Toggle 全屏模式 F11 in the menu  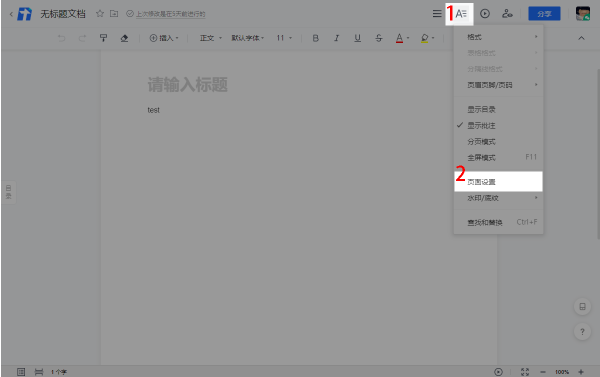point(498,157)
